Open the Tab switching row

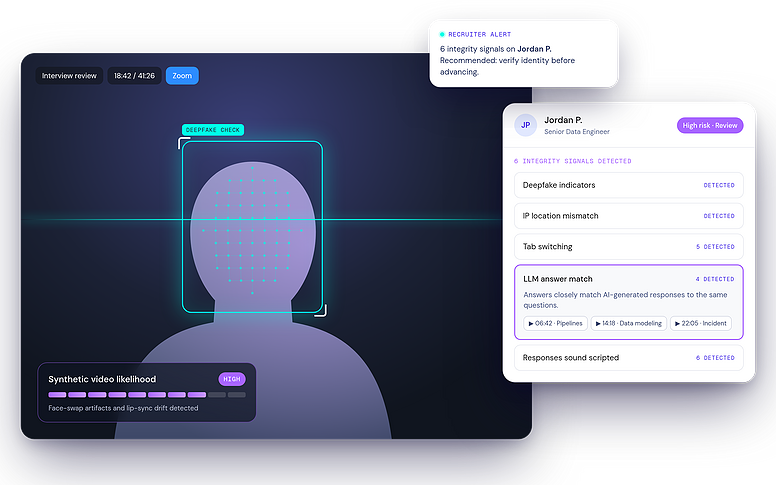pos(629,246)
